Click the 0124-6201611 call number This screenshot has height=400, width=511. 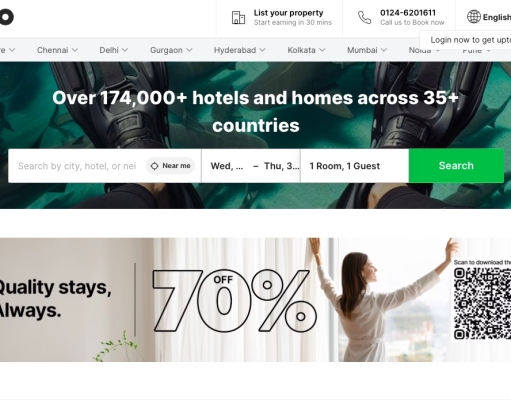tap(408, 13)
